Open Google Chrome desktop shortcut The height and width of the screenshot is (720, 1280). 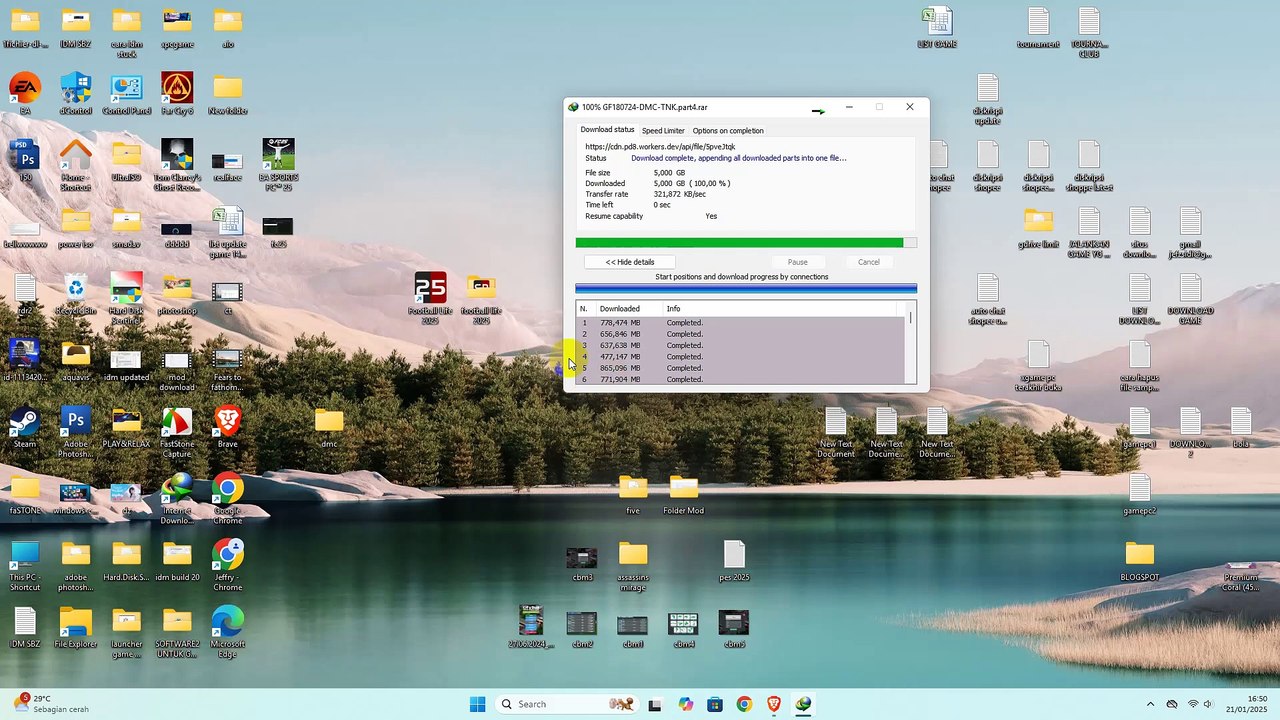(227, 498)
